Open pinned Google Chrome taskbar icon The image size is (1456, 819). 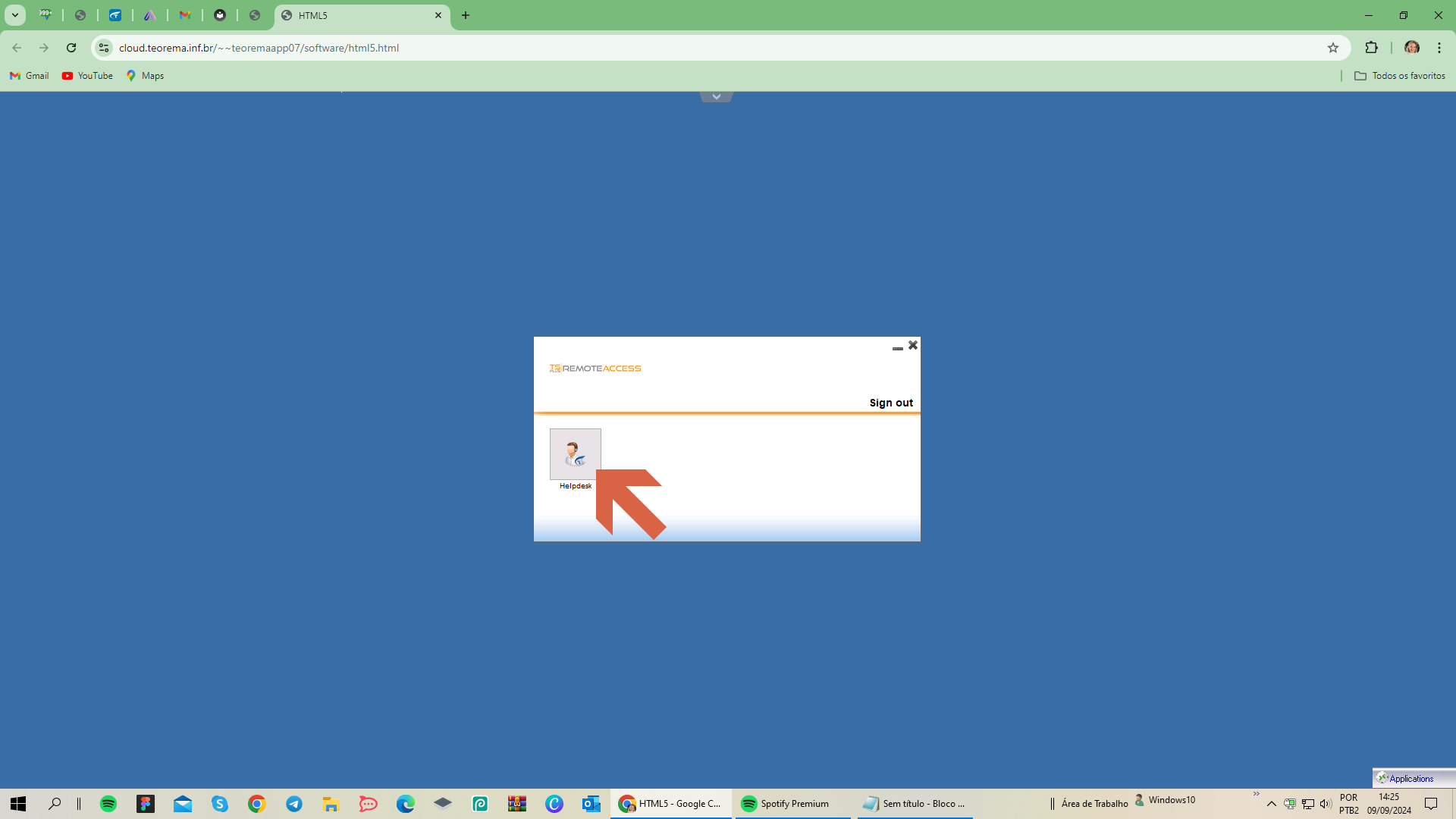coord(257,804)
